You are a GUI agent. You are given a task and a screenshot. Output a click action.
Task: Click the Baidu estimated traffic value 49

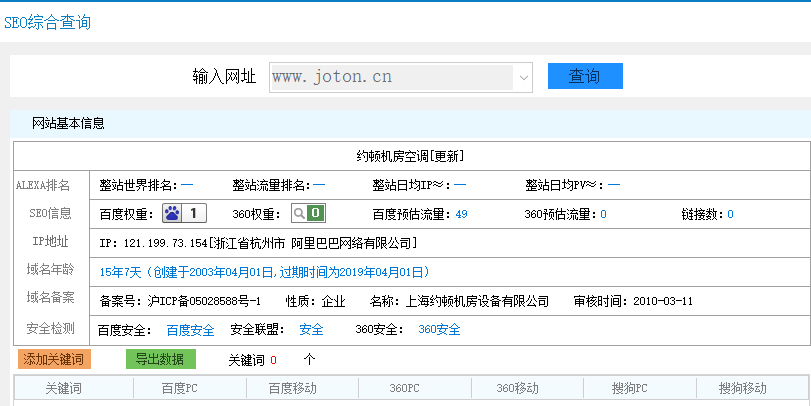(x=461, y=214)
